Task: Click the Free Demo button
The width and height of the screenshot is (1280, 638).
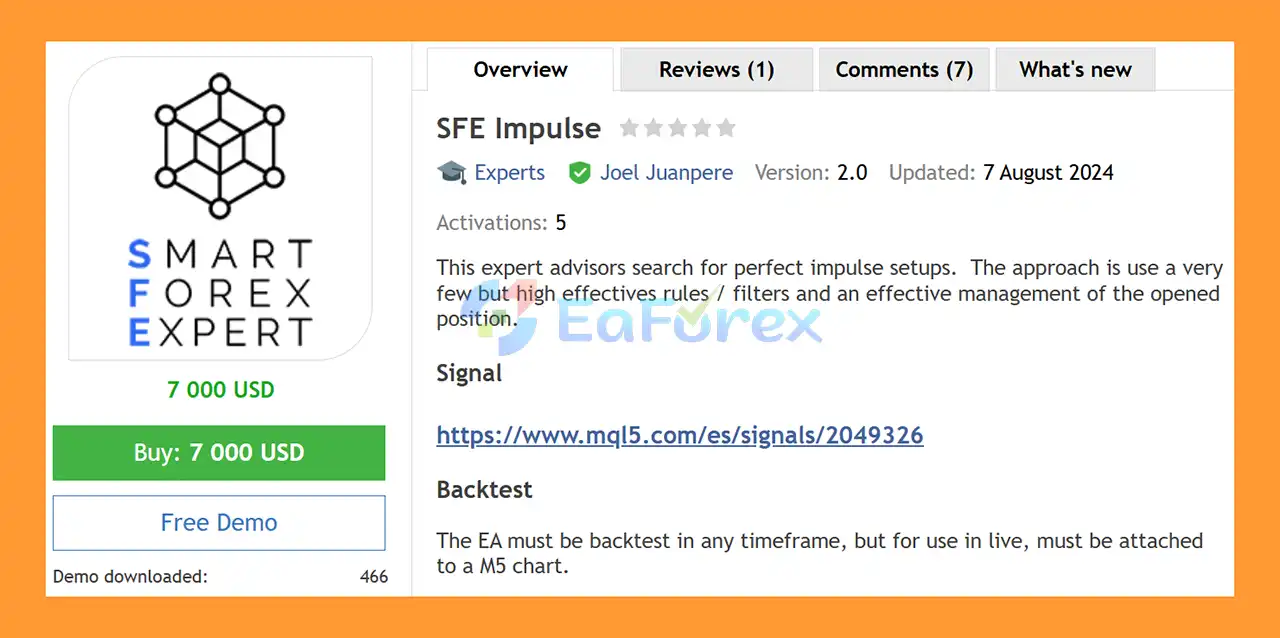Action: coord(219,522)
